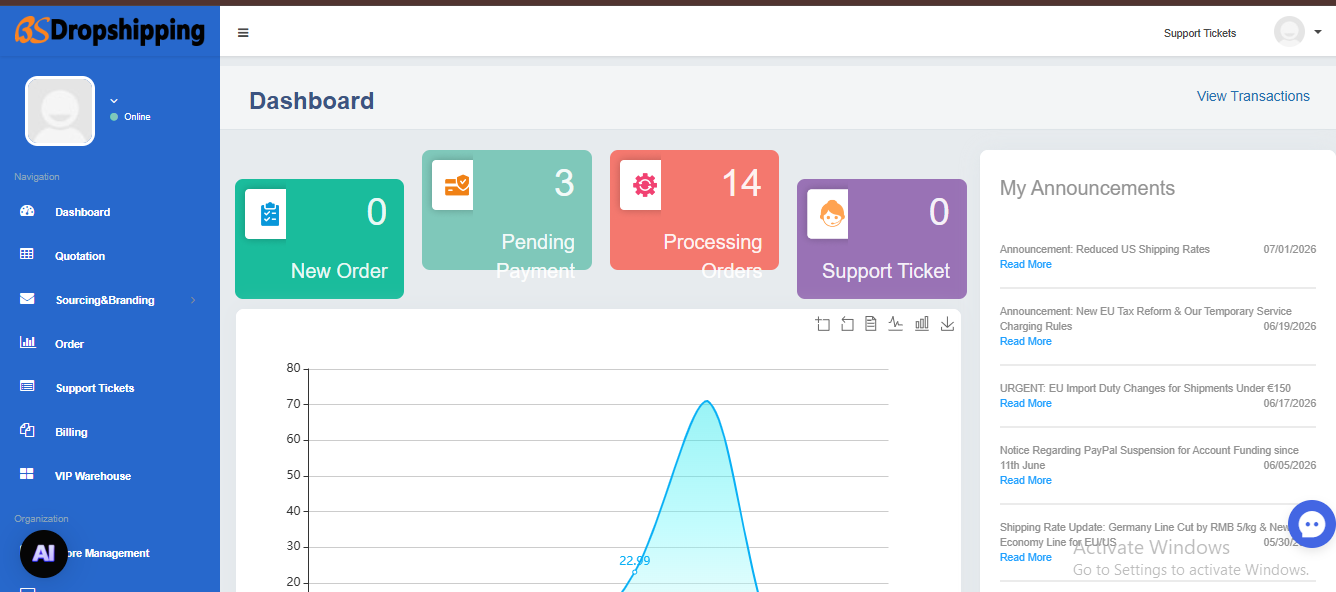Open the account dropdown caret top right
This screenshot has height=592, width=1336.
(x=1318, y=32)
